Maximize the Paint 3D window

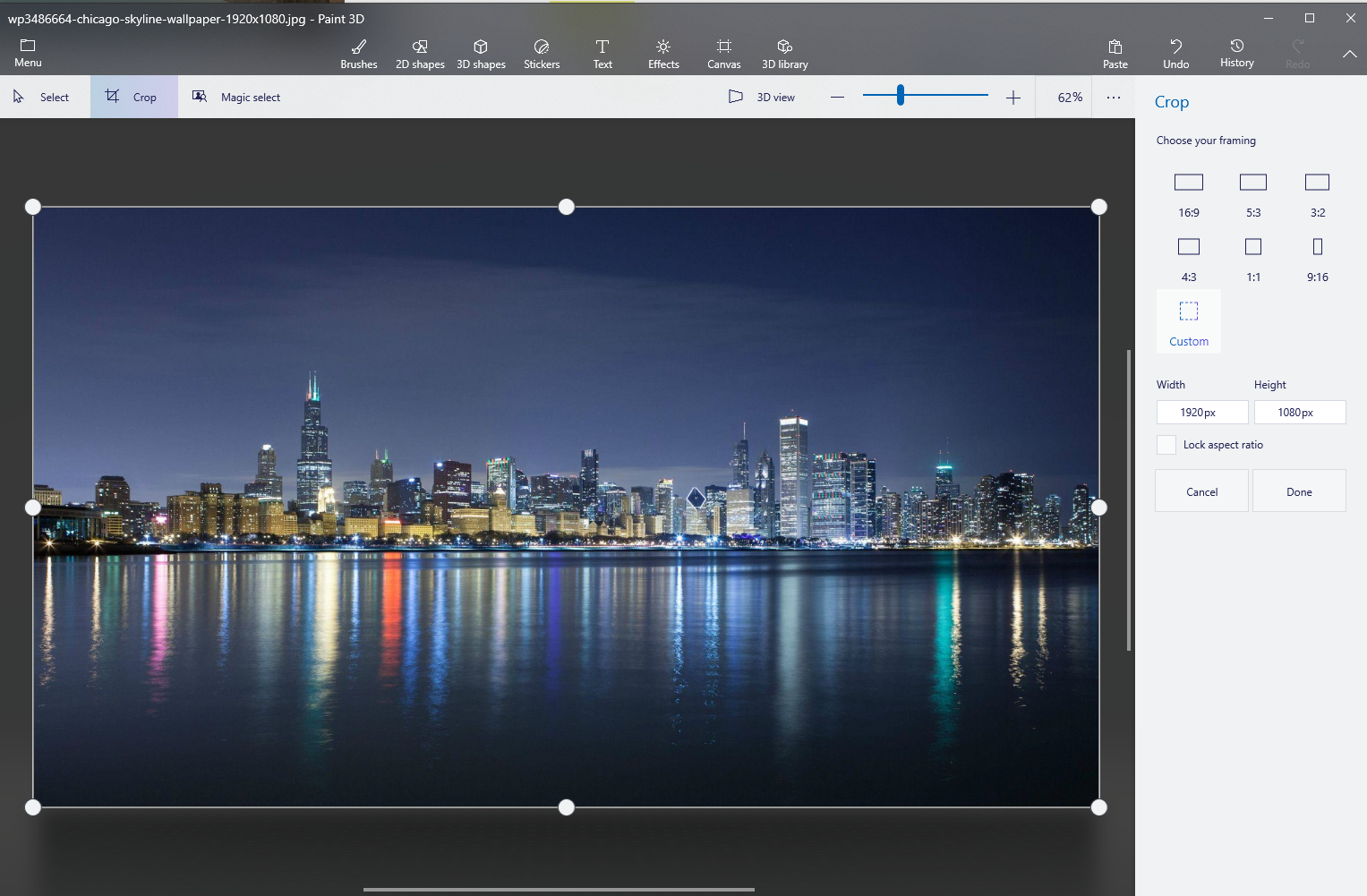point(1310,18)
